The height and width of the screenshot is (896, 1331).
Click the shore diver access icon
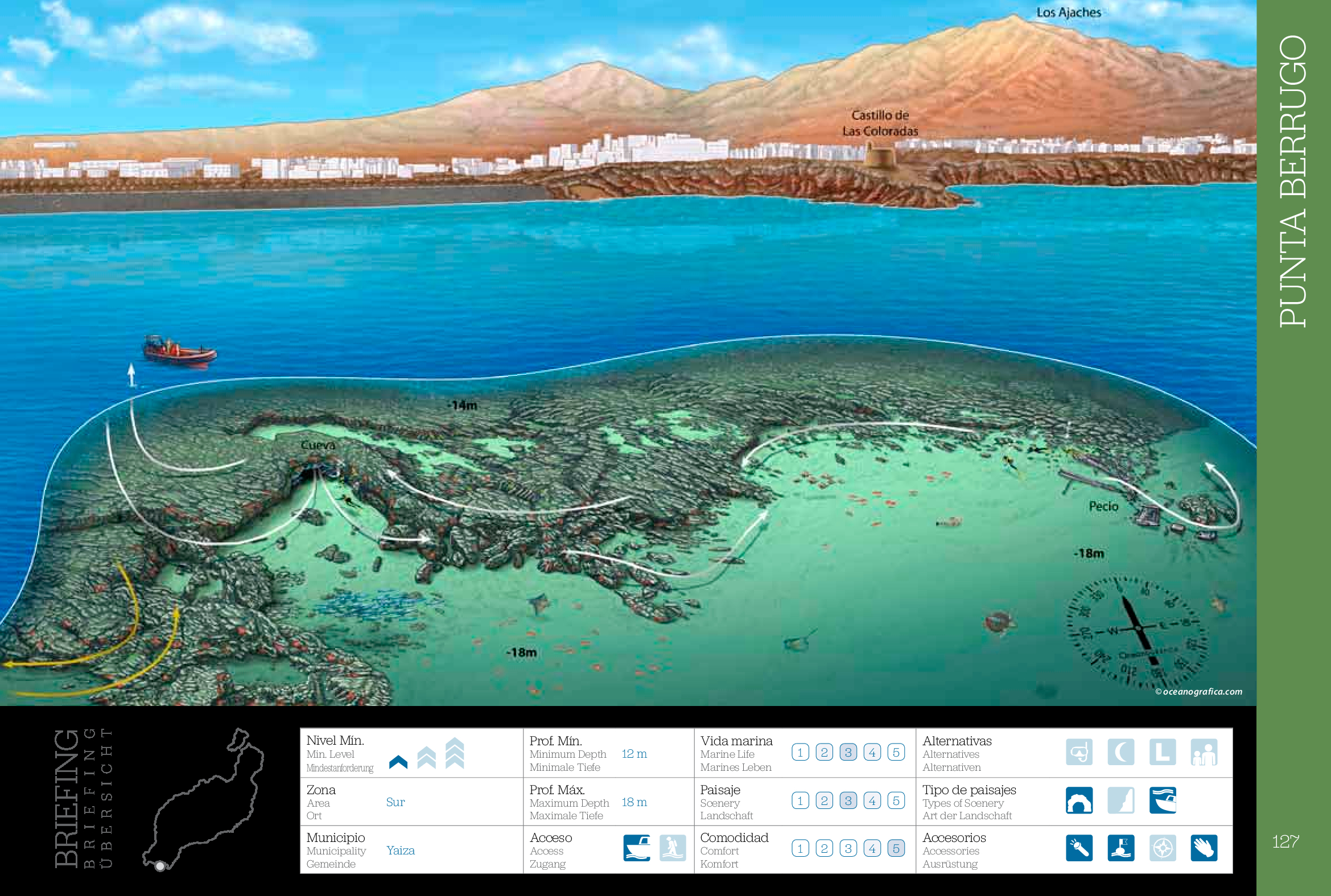coord(672,848)
